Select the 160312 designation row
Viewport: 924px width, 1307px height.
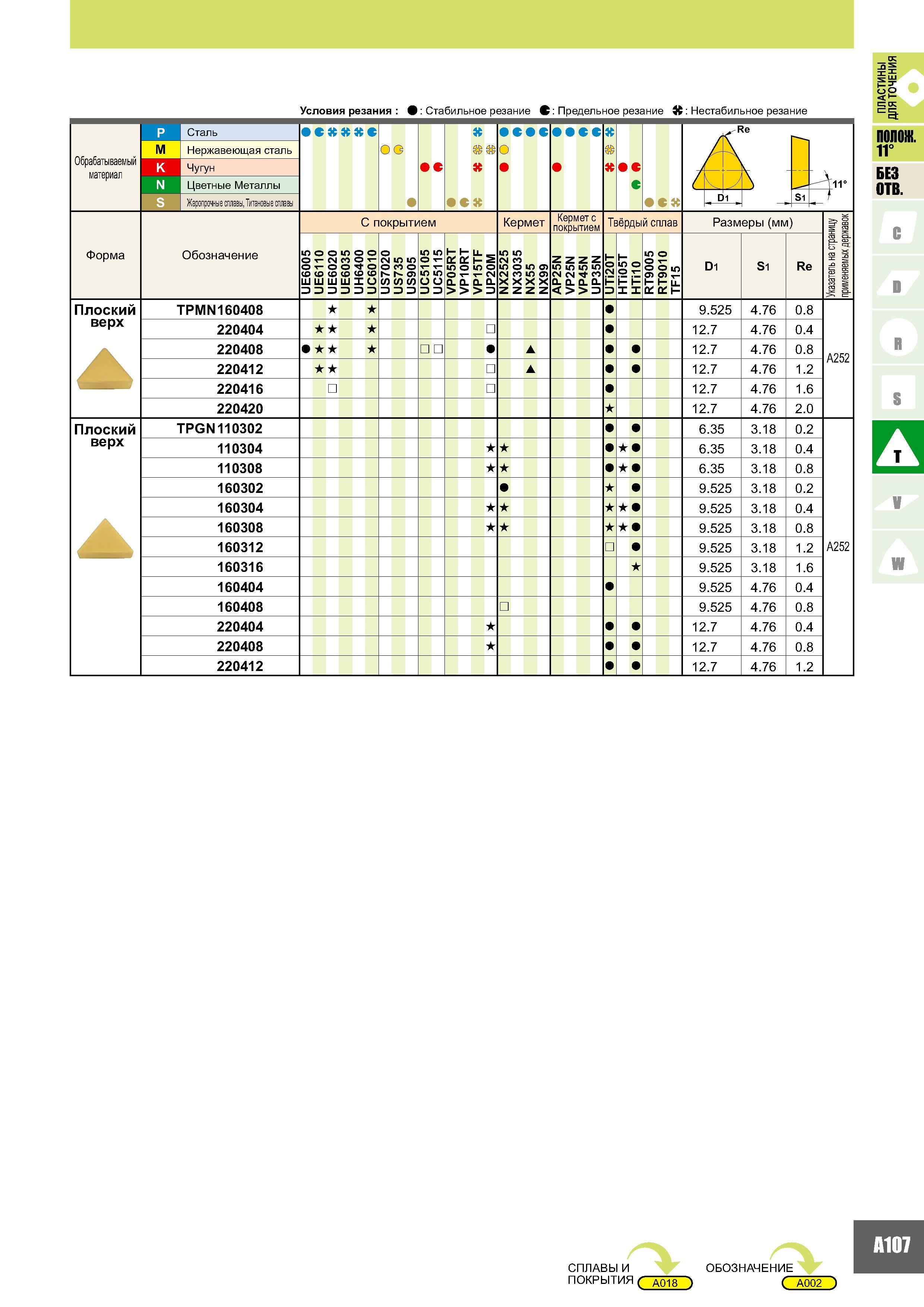point(240,548)
